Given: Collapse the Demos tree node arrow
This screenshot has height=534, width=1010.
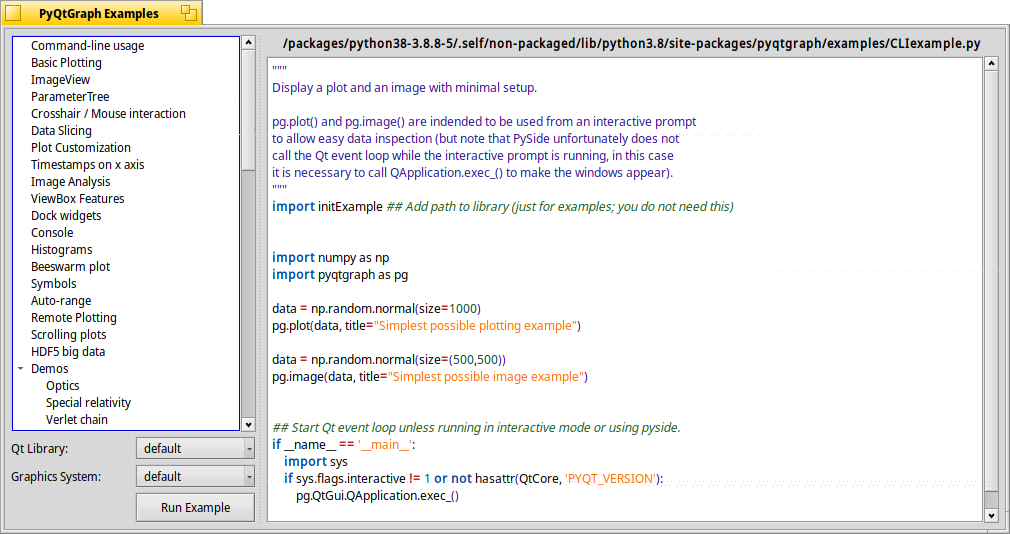Looking at the screenshot, I should [21, 368].
